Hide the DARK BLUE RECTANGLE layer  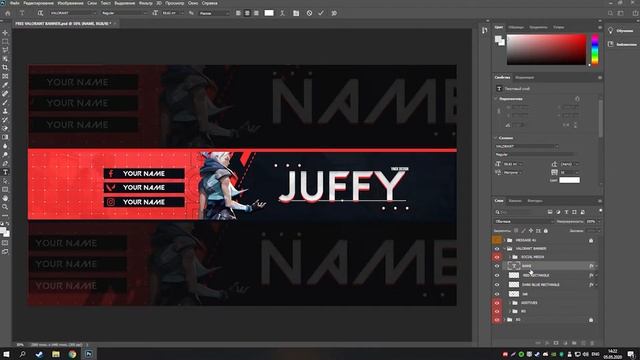coord(497,285)
